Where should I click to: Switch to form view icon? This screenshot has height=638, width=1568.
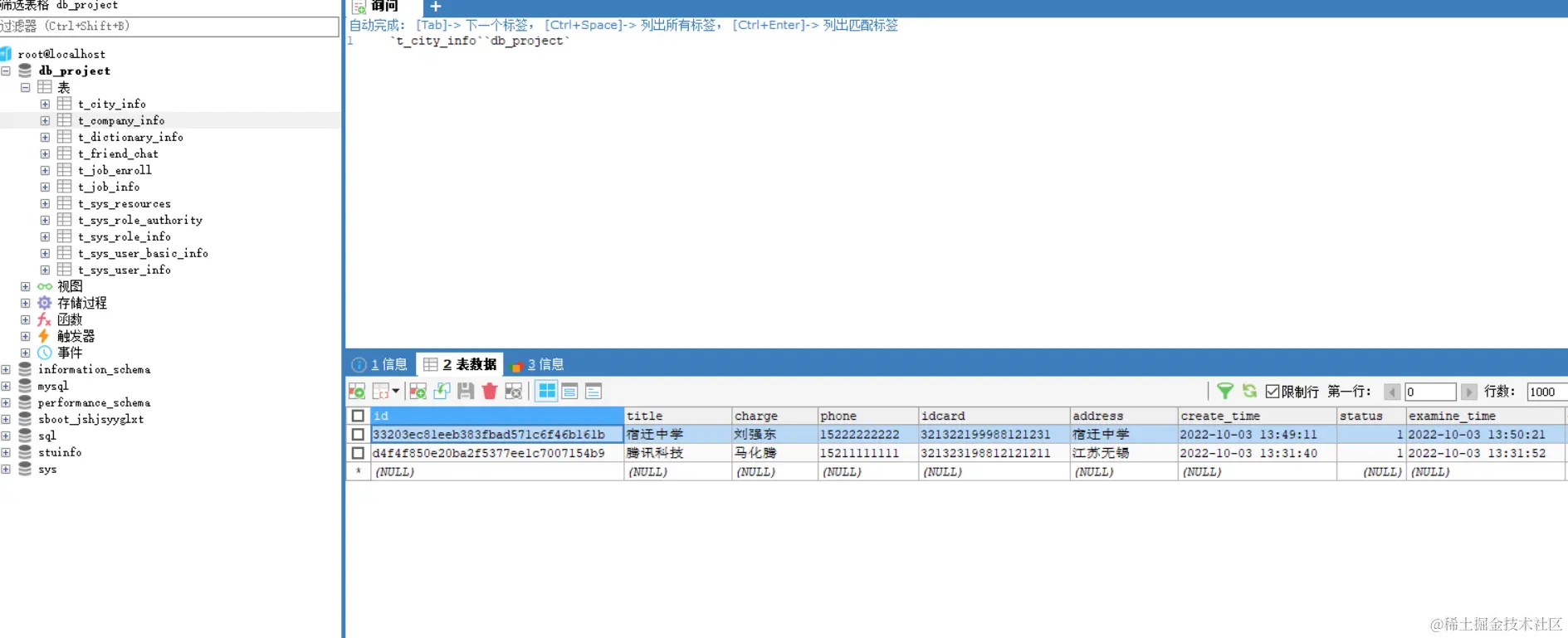[x=569, y=391]
